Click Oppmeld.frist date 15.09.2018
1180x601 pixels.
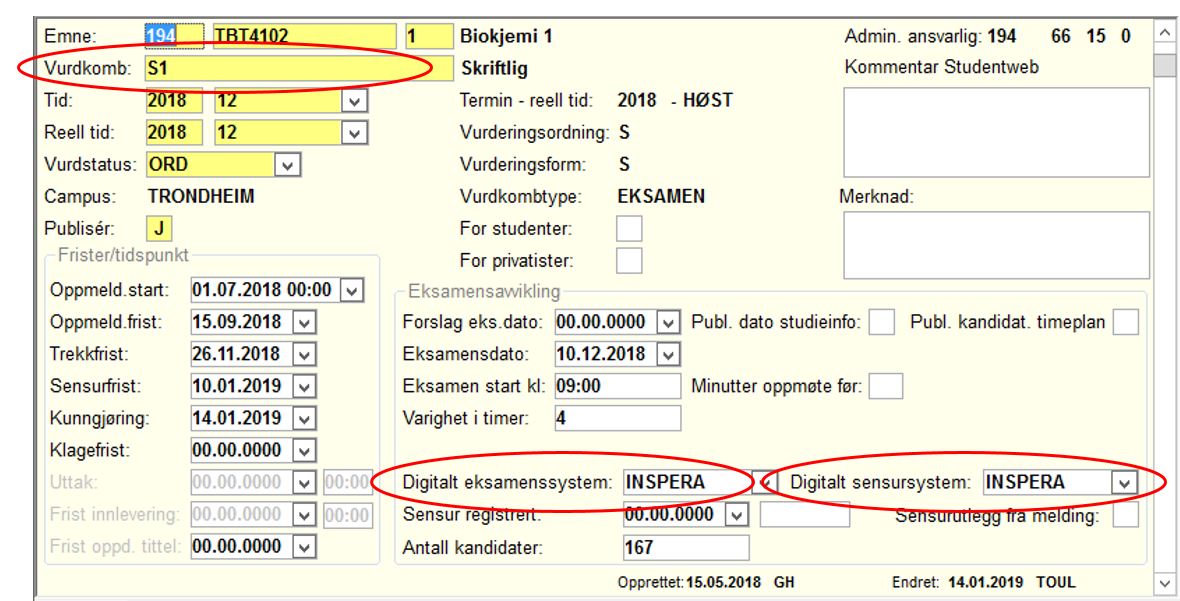242,322
